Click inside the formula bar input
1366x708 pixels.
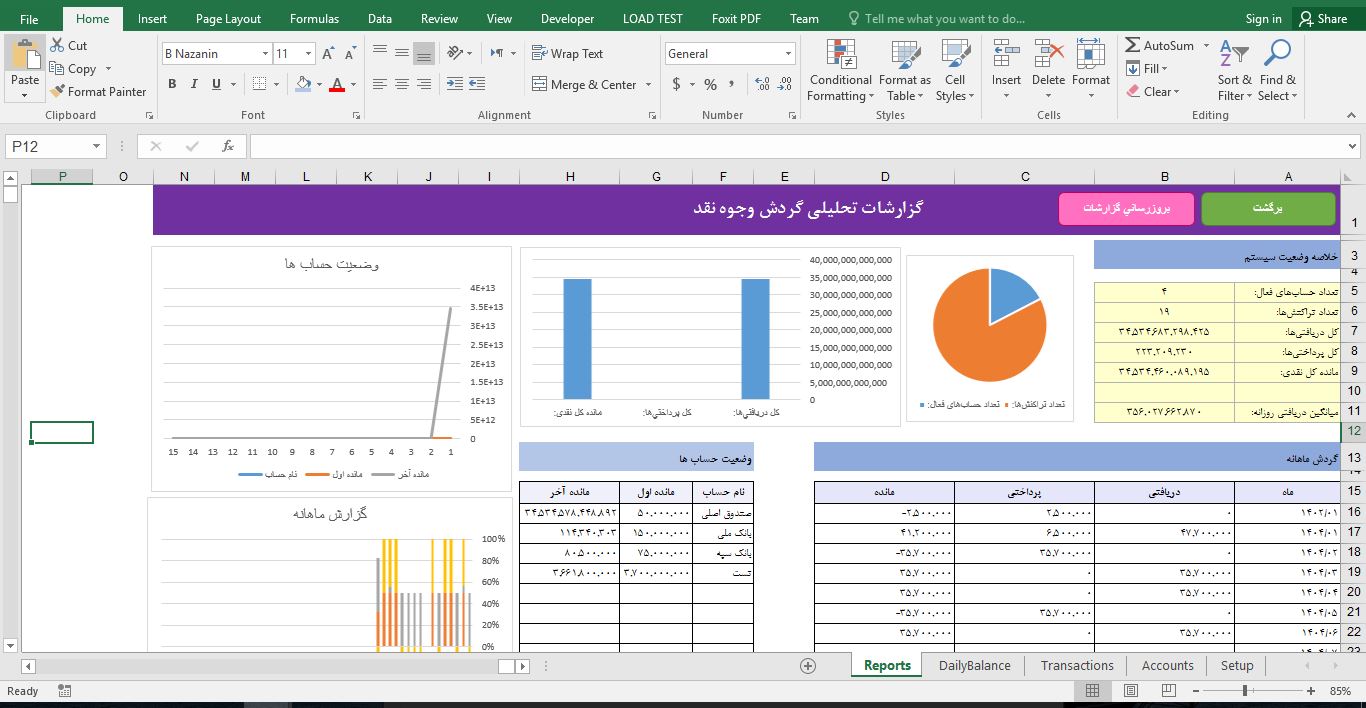[800, 147]
